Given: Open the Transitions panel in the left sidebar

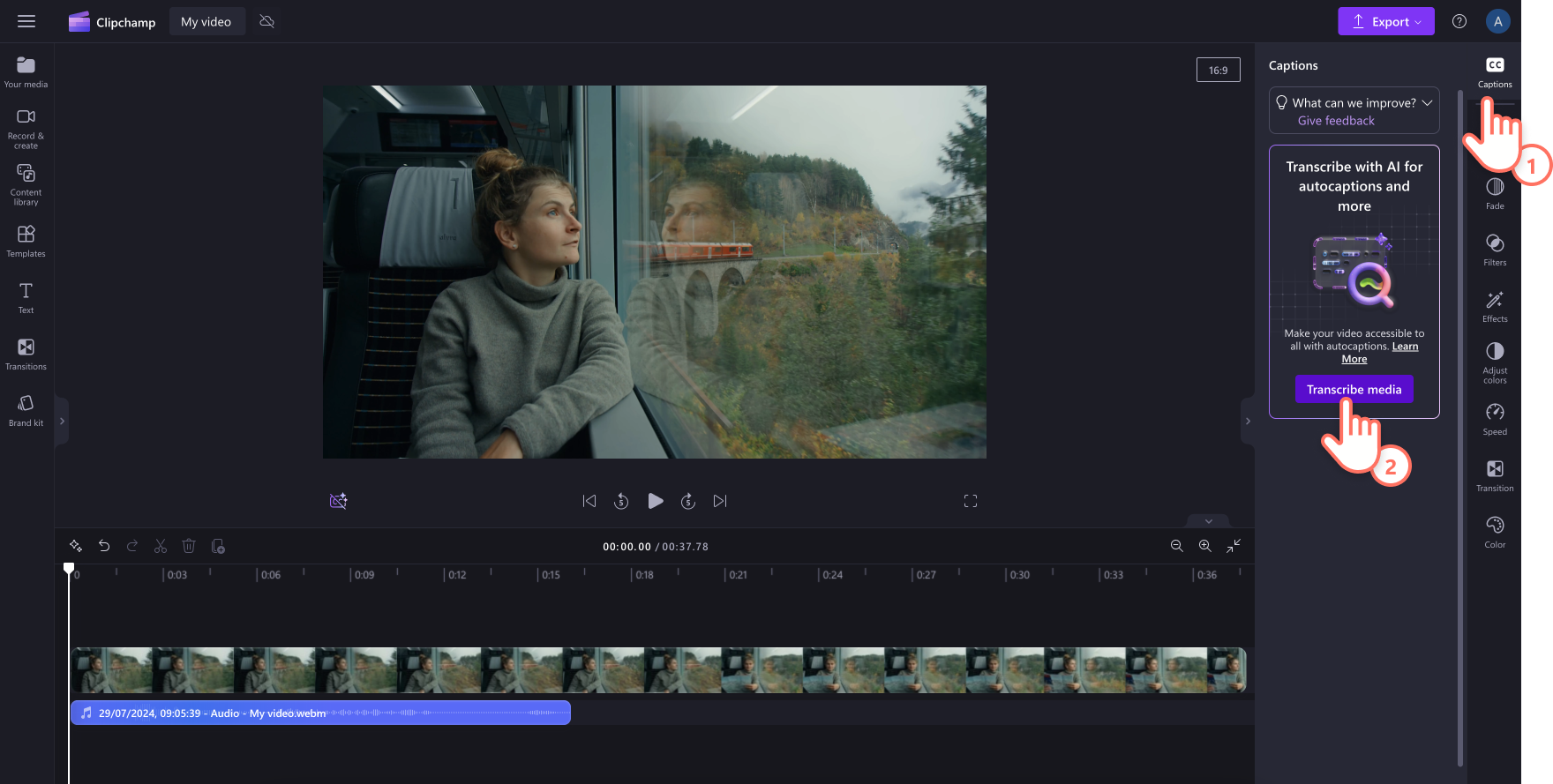Looking at the screenshot, I should pos(26,355).
